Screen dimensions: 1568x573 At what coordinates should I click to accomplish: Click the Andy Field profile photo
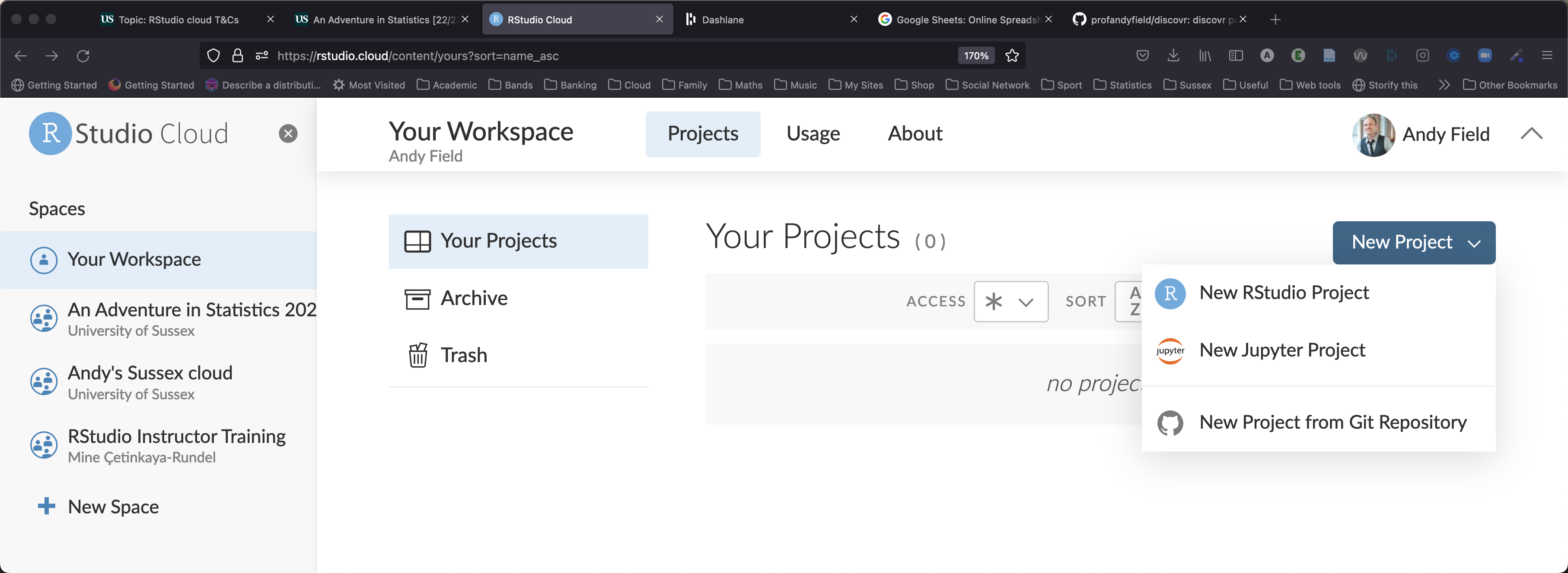tap(1373, 134)
